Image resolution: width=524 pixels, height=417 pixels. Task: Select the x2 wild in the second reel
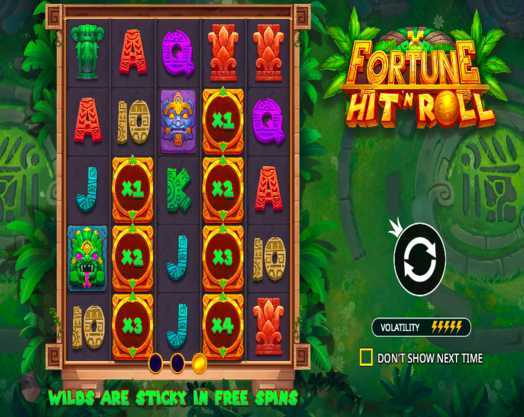133,257
